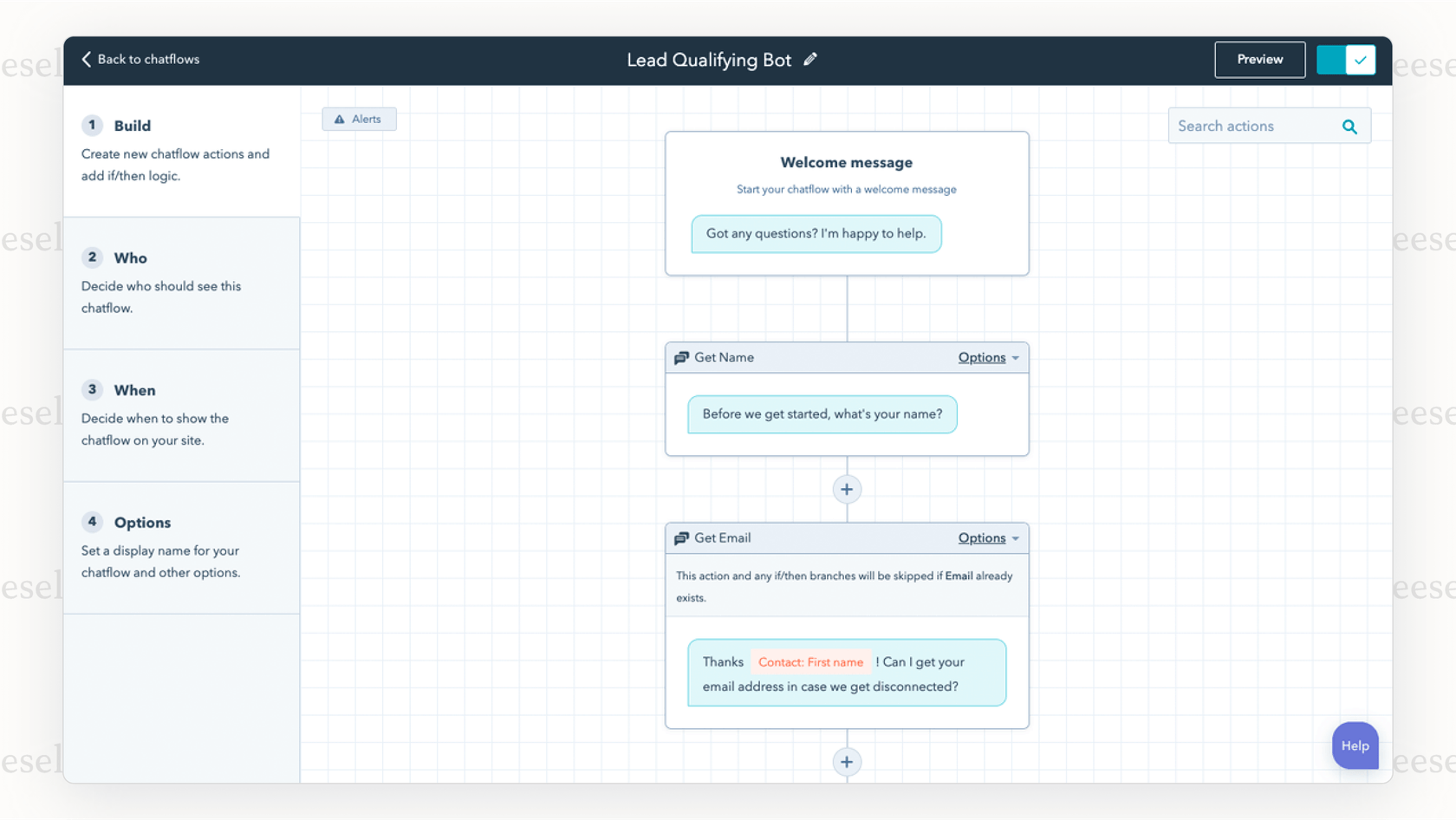This screenshot has width=1456, height=820.
Task: Click the back arrow icon beside Back to chatflows
Action: pyautogui.click(x=86, y=59)
